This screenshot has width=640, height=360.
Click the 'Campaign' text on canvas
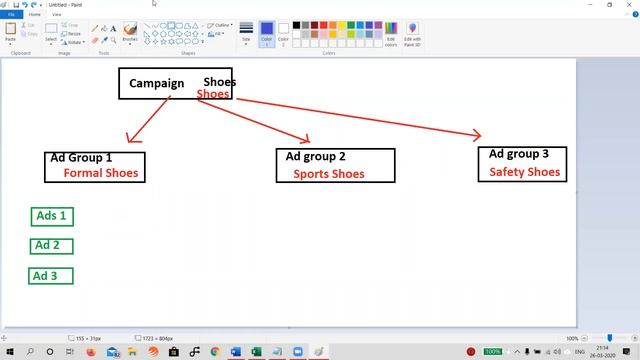[x=157, y=83]
